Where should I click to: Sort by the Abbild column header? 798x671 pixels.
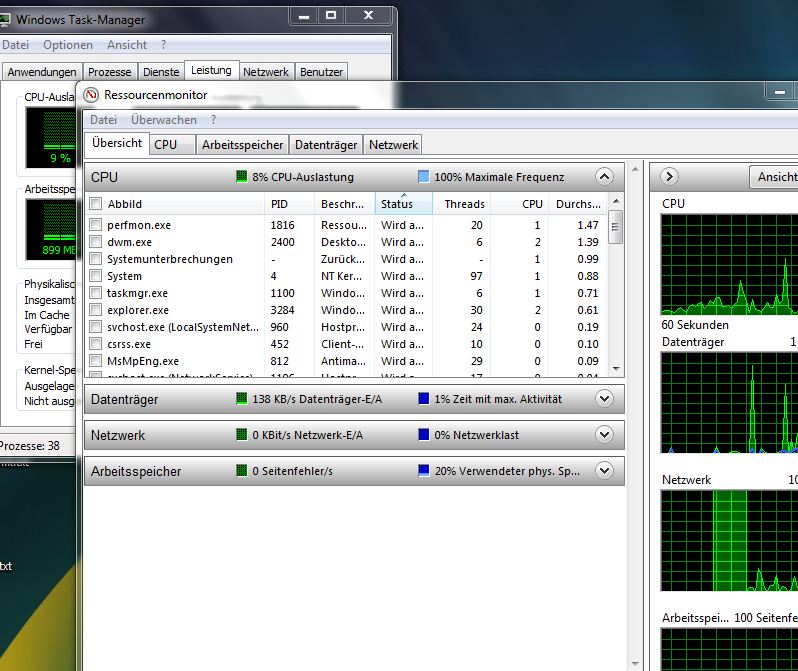(x=176, y=204)
